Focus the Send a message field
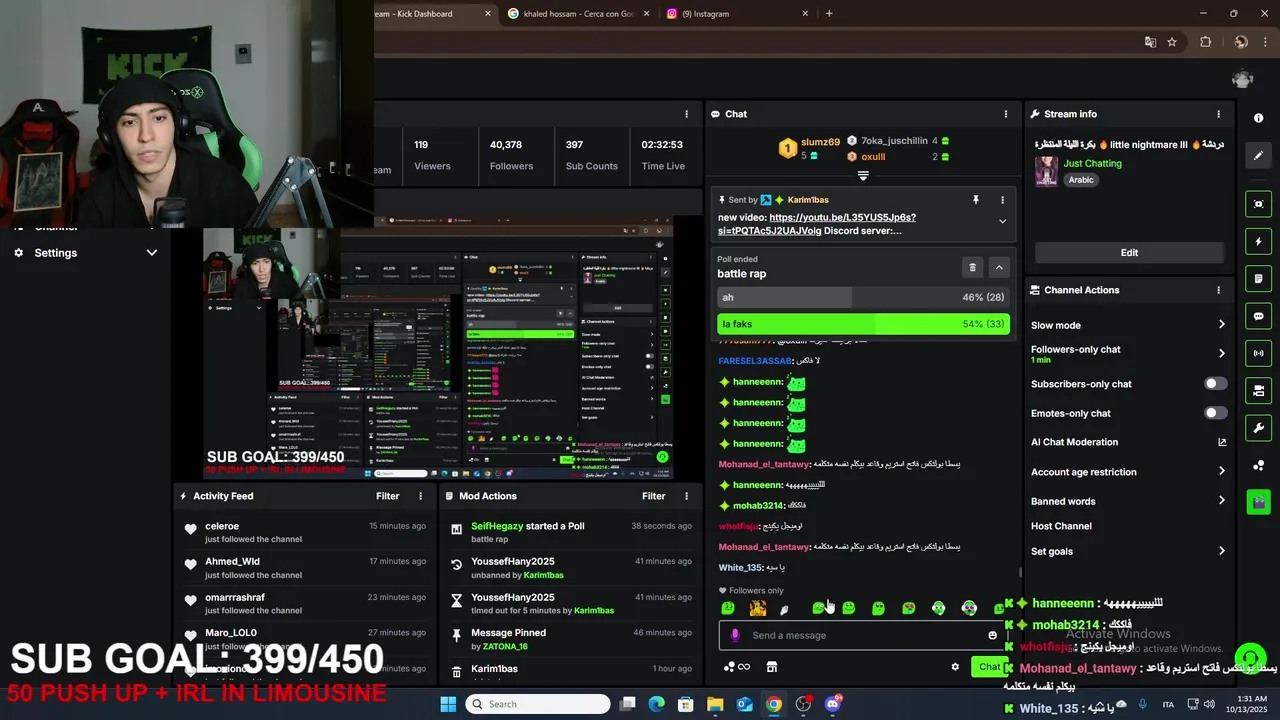The width and height of the screenshot is (1280, 720). (x=865, y=635)
